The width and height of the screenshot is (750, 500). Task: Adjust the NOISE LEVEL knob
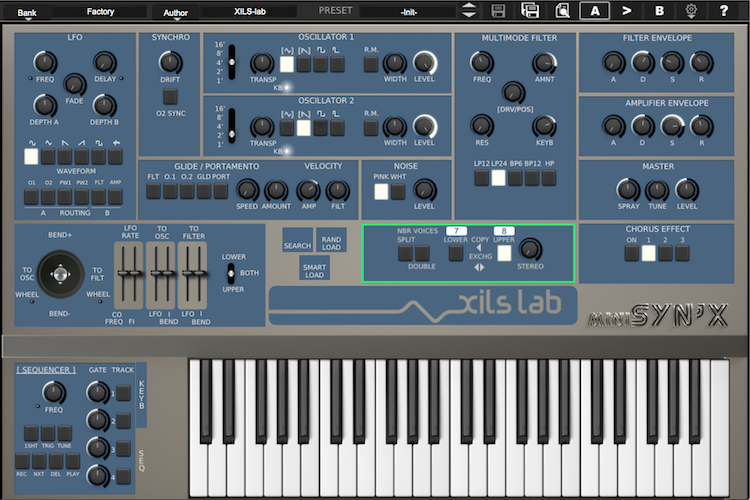click(424, 190)
